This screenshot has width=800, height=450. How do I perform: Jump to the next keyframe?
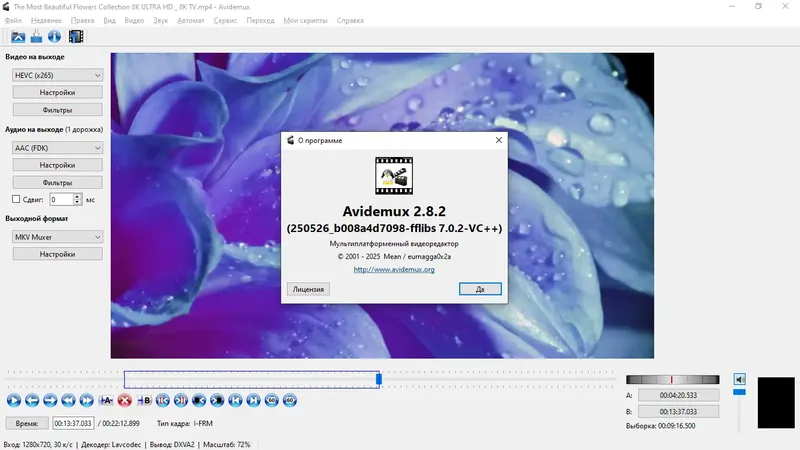coord(86,401)
